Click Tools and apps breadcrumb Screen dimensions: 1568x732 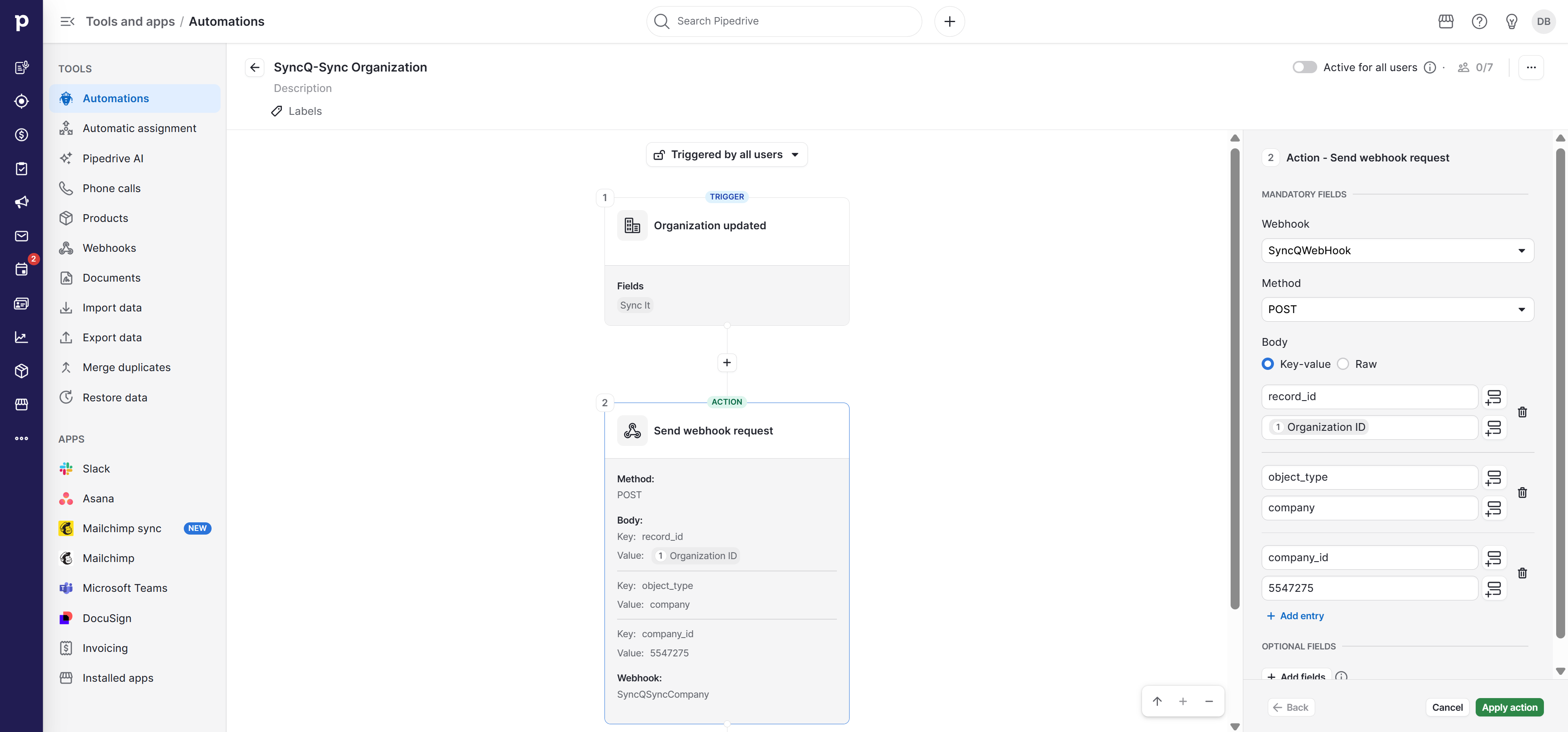(x=130, y=21)
